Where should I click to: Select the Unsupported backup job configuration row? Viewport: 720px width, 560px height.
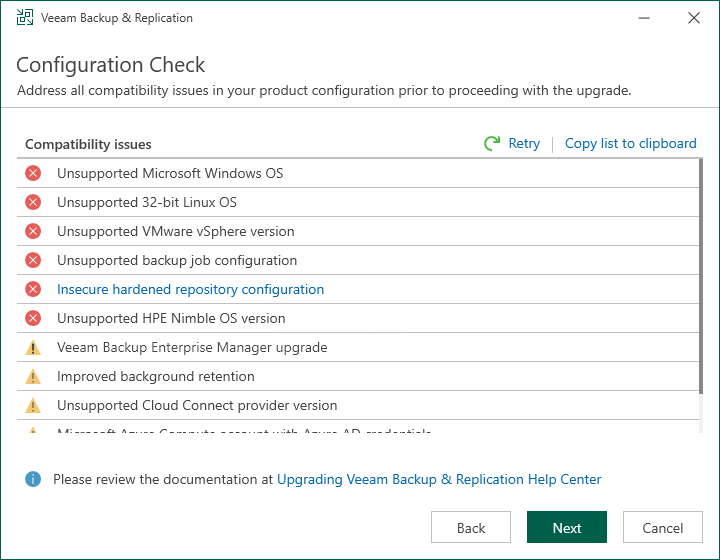tap(358, 260)
